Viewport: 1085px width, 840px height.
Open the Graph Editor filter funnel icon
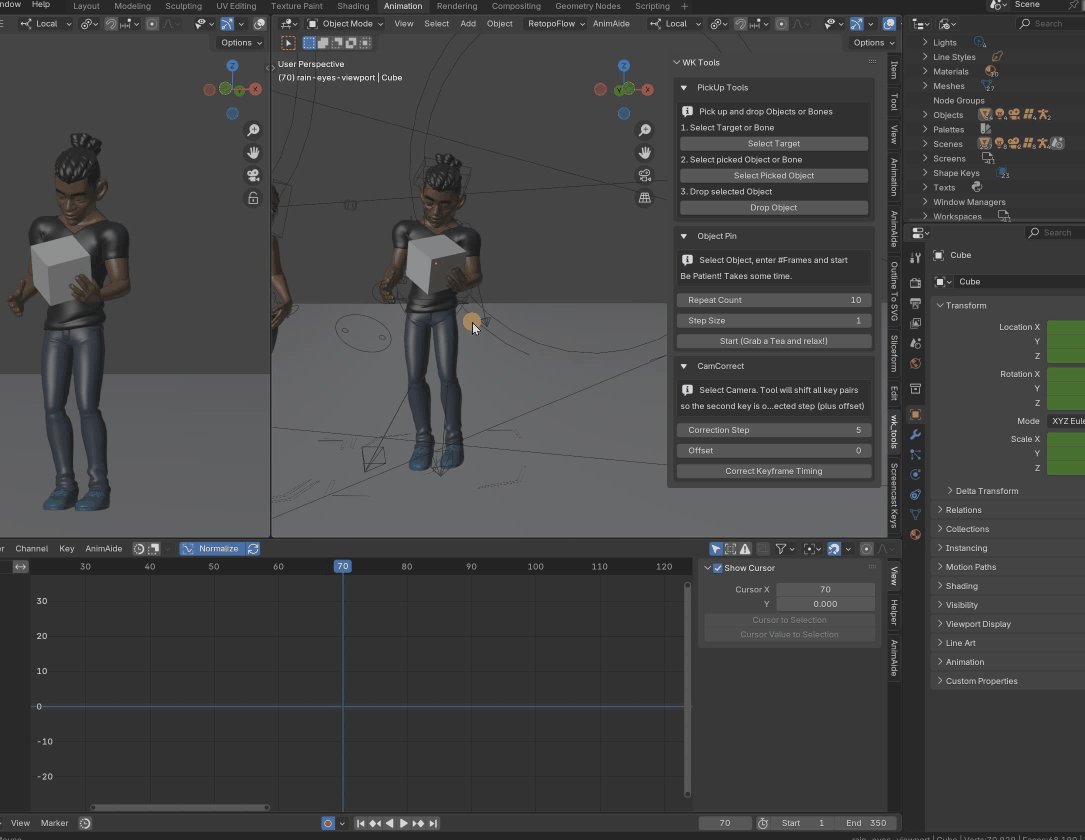coord(780,548)
